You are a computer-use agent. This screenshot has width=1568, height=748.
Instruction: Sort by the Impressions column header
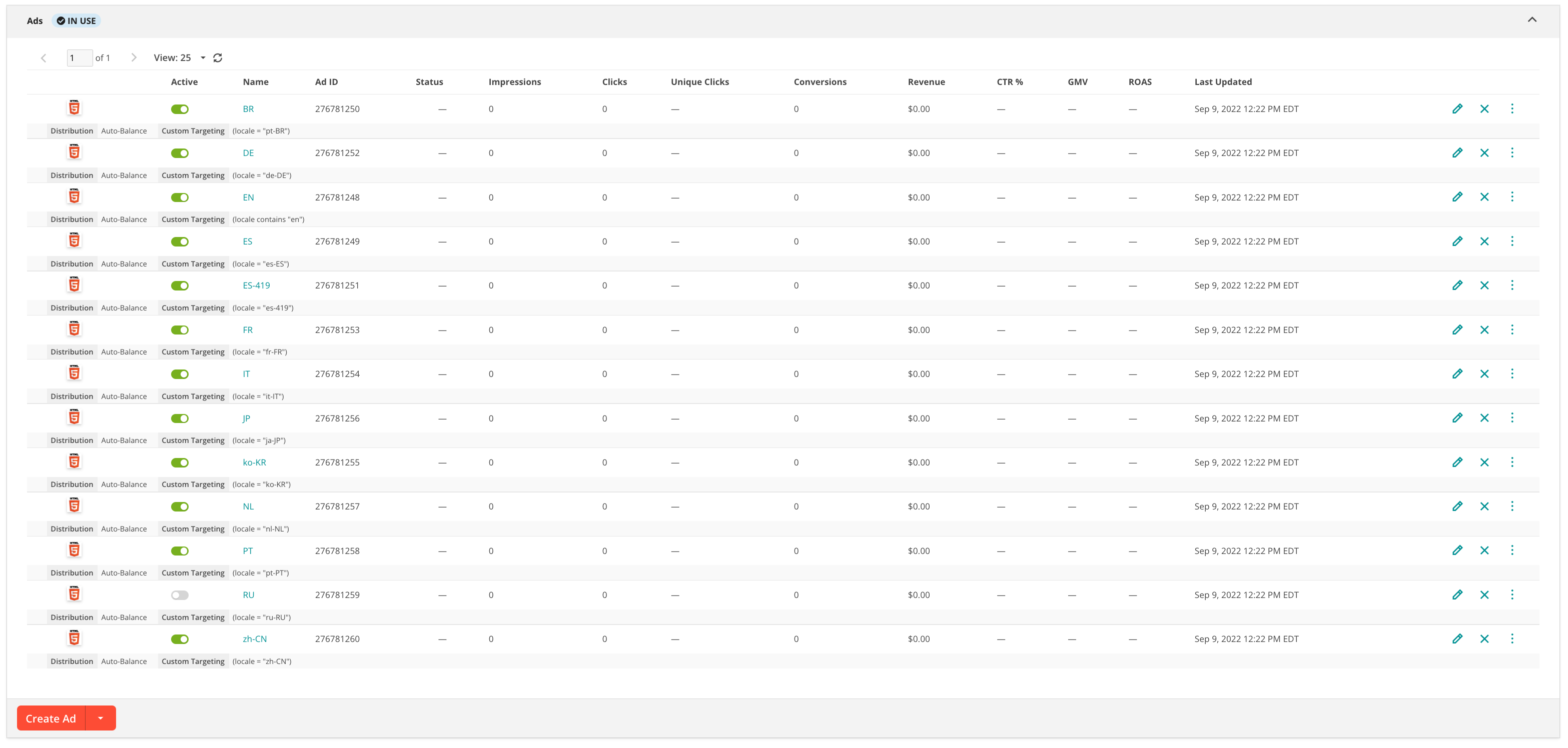pyautogui.click(x=514, y=82)
